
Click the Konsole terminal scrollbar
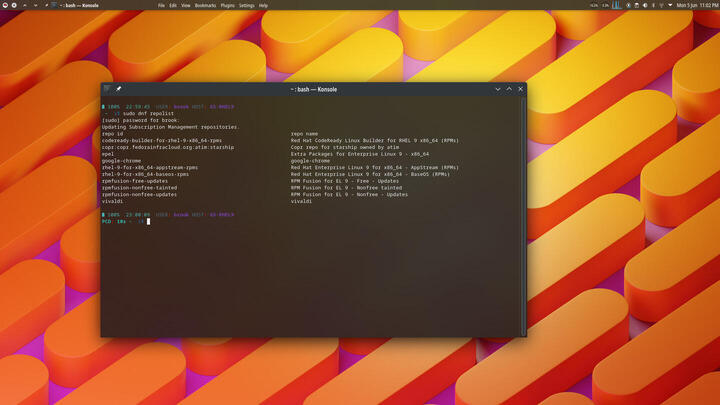pos(524,216)
